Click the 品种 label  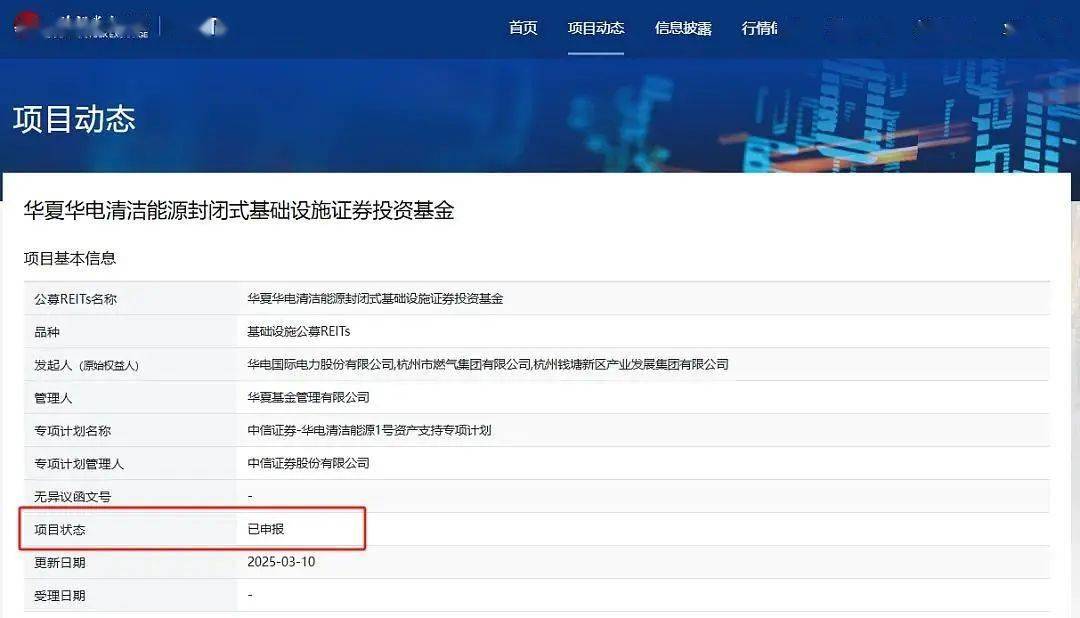47,332
